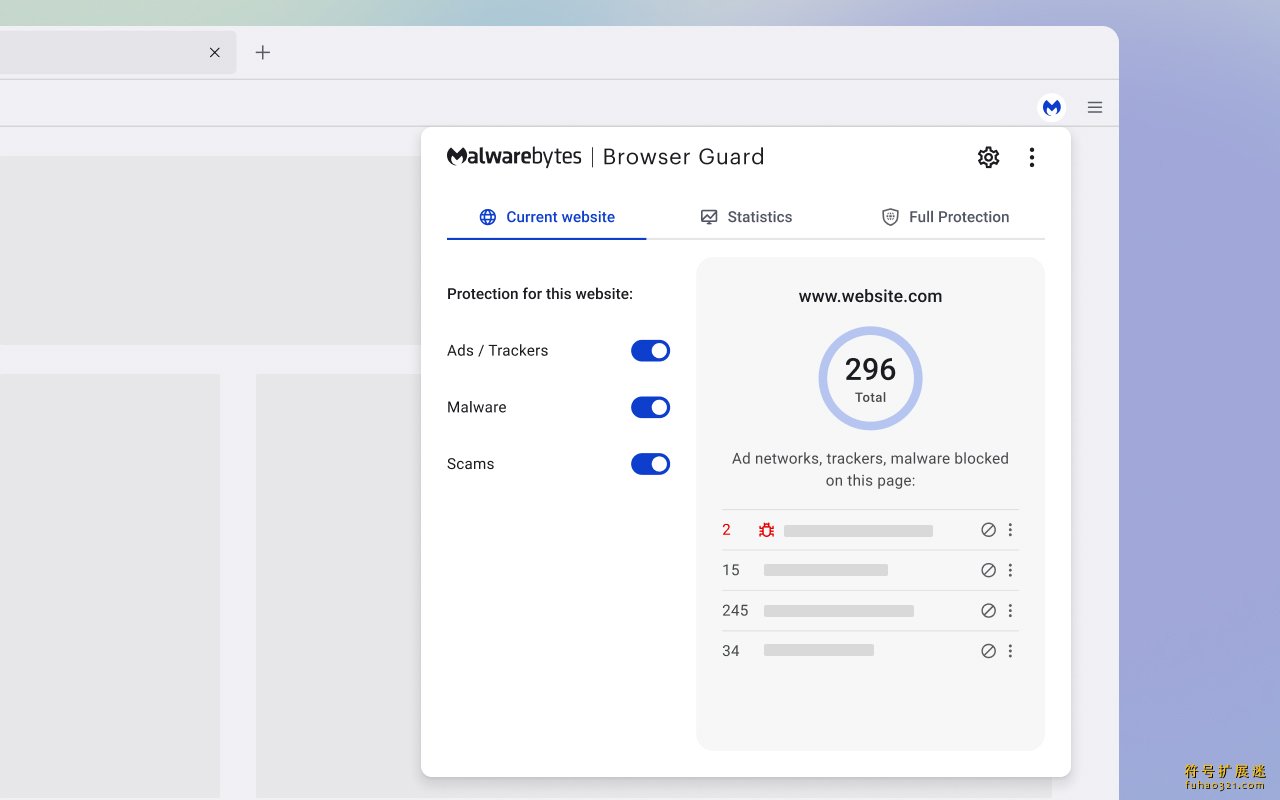
Task: Click the count 34
Action: click(731, 651)
